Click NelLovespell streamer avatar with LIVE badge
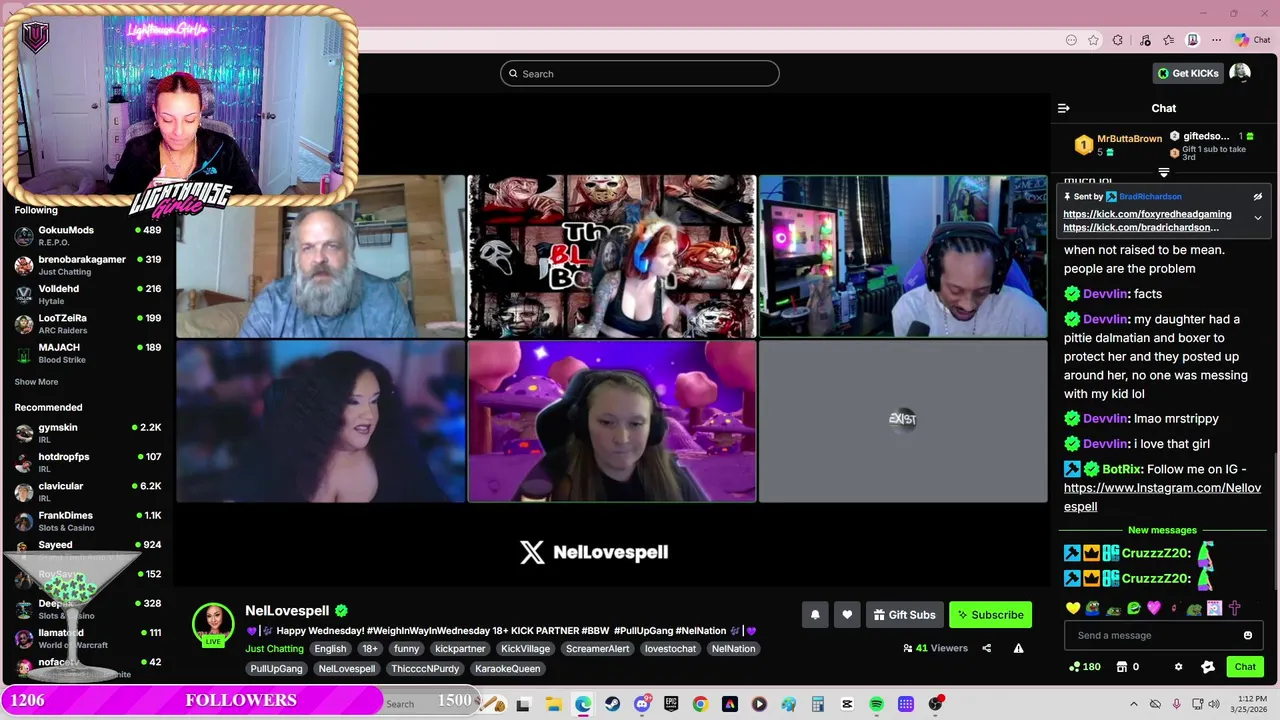Viewport: 1280px width, 720px height. 213,624
